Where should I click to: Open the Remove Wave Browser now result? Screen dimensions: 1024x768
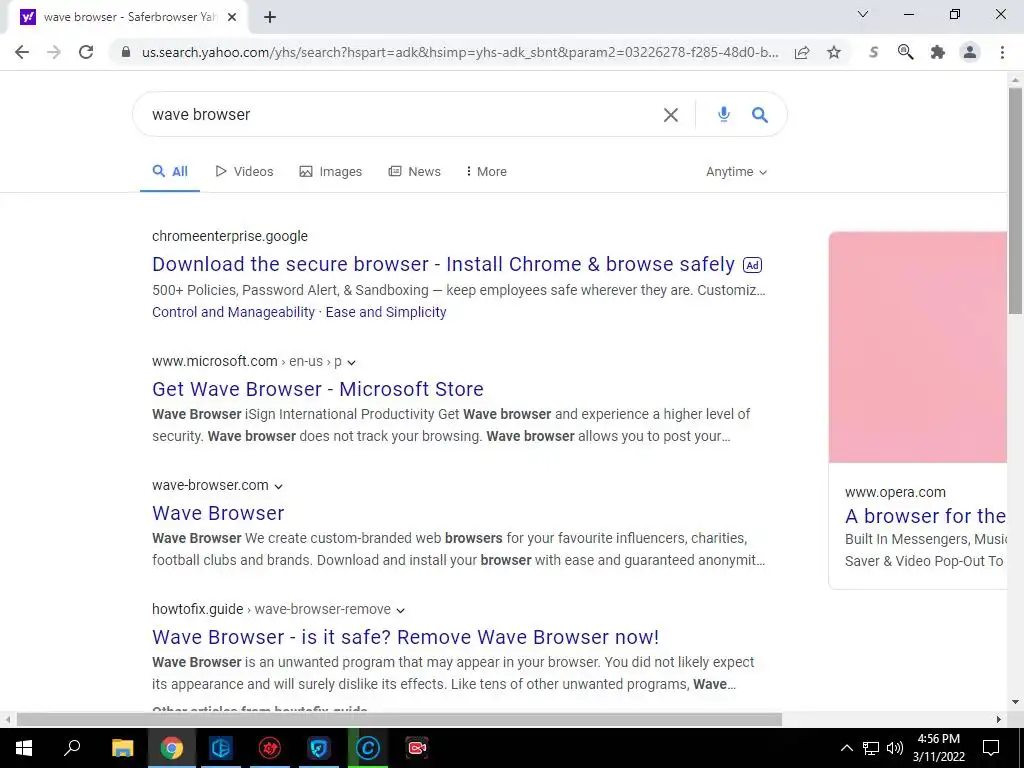[406, 637]
